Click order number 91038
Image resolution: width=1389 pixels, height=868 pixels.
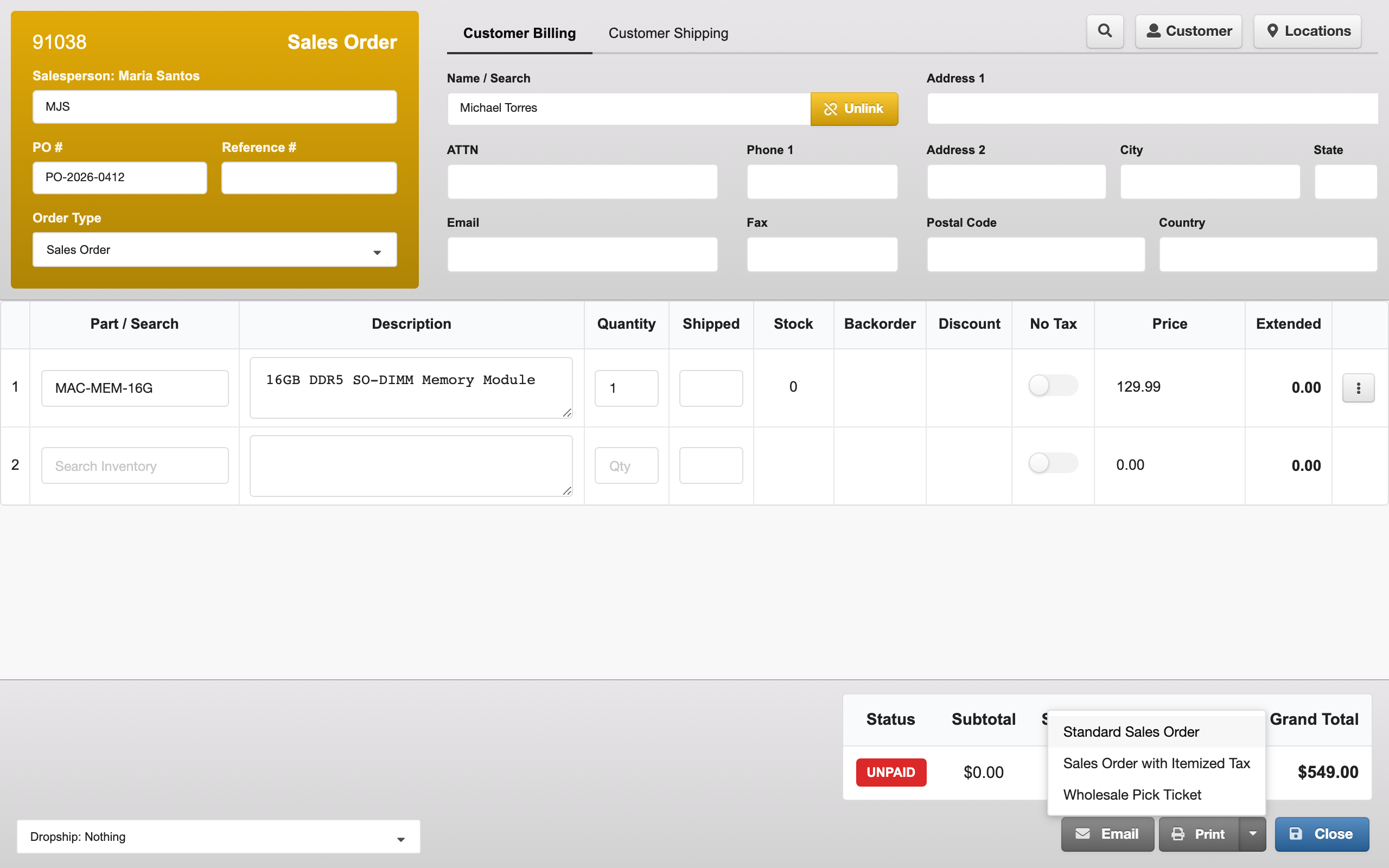[59, 42]
